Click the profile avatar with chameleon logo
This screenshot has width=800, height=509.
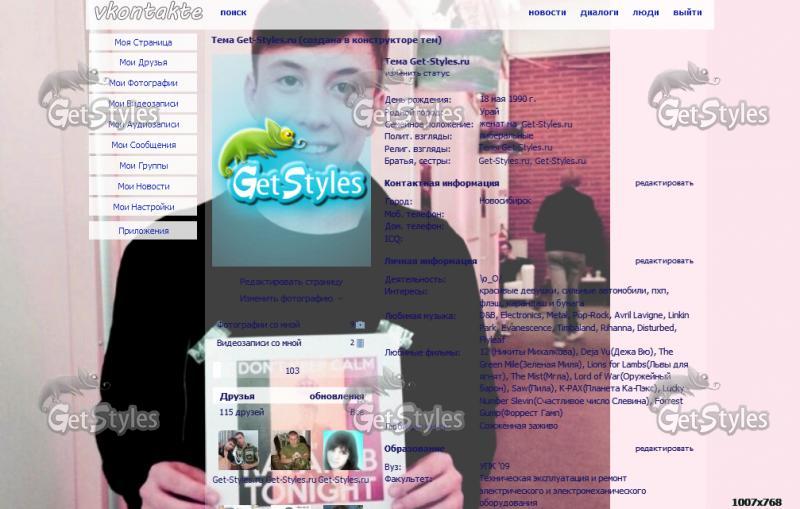[x=291, y=160]
